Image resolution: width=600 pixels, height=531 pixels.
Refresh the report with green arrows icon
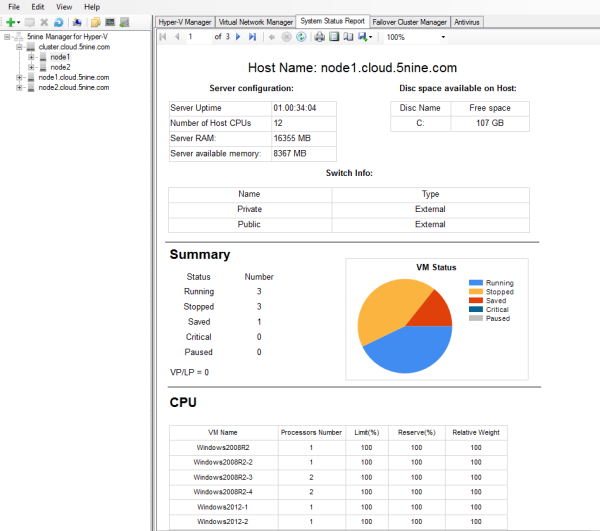click(x=301, y=37)
